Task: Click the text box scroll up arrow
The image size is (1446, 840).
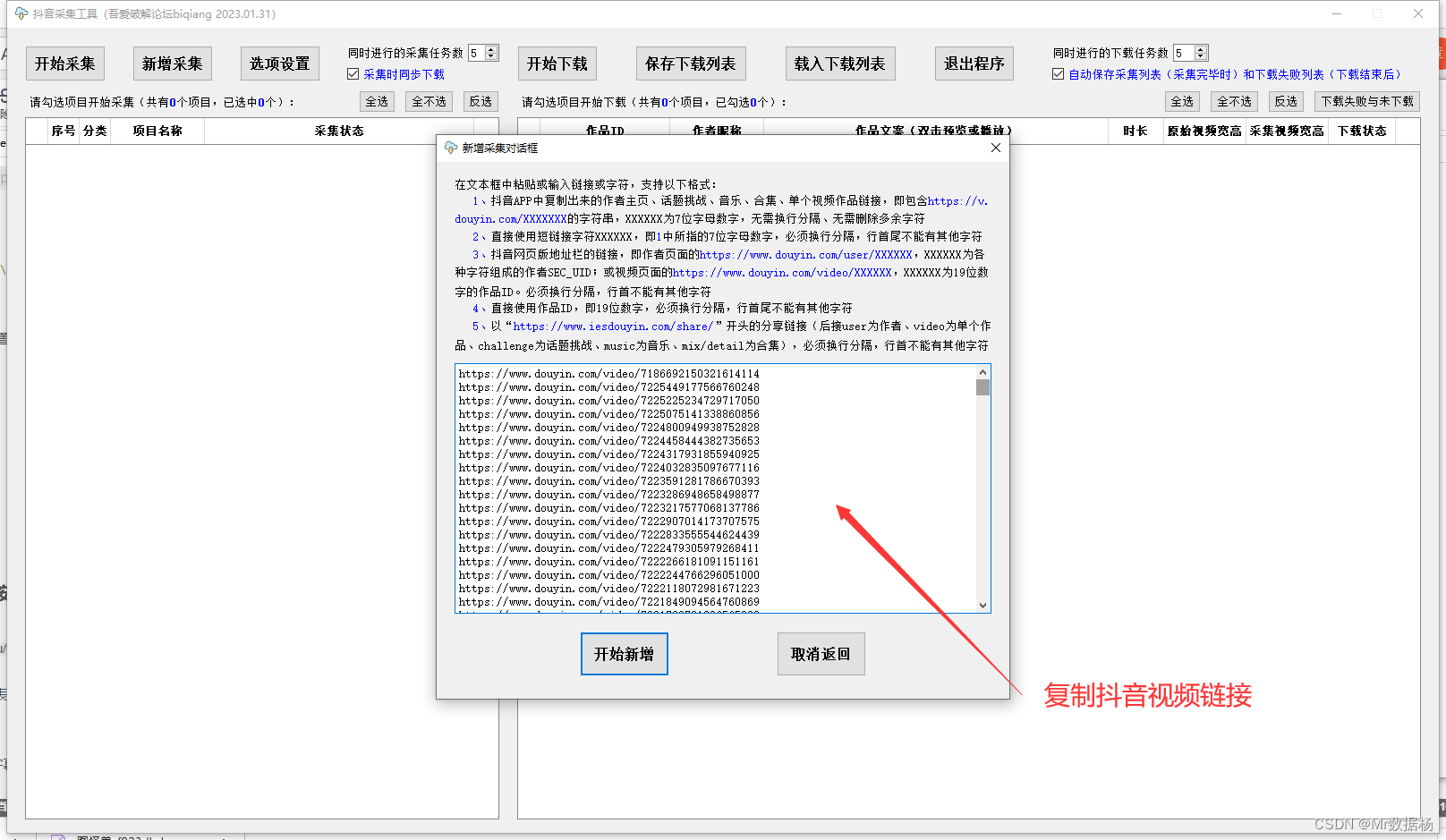Action: pyautogui.click(x=982, y=372)
